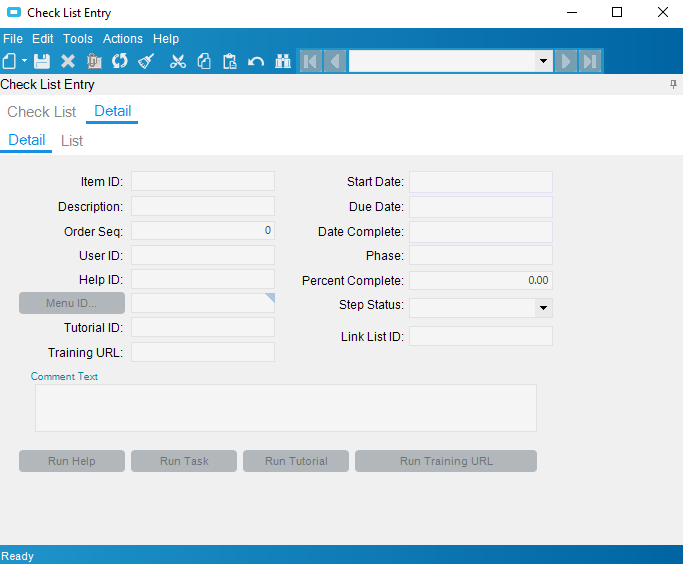Screen dimensions: 683x564
Task: Click the User ID field
Action: 203,255
